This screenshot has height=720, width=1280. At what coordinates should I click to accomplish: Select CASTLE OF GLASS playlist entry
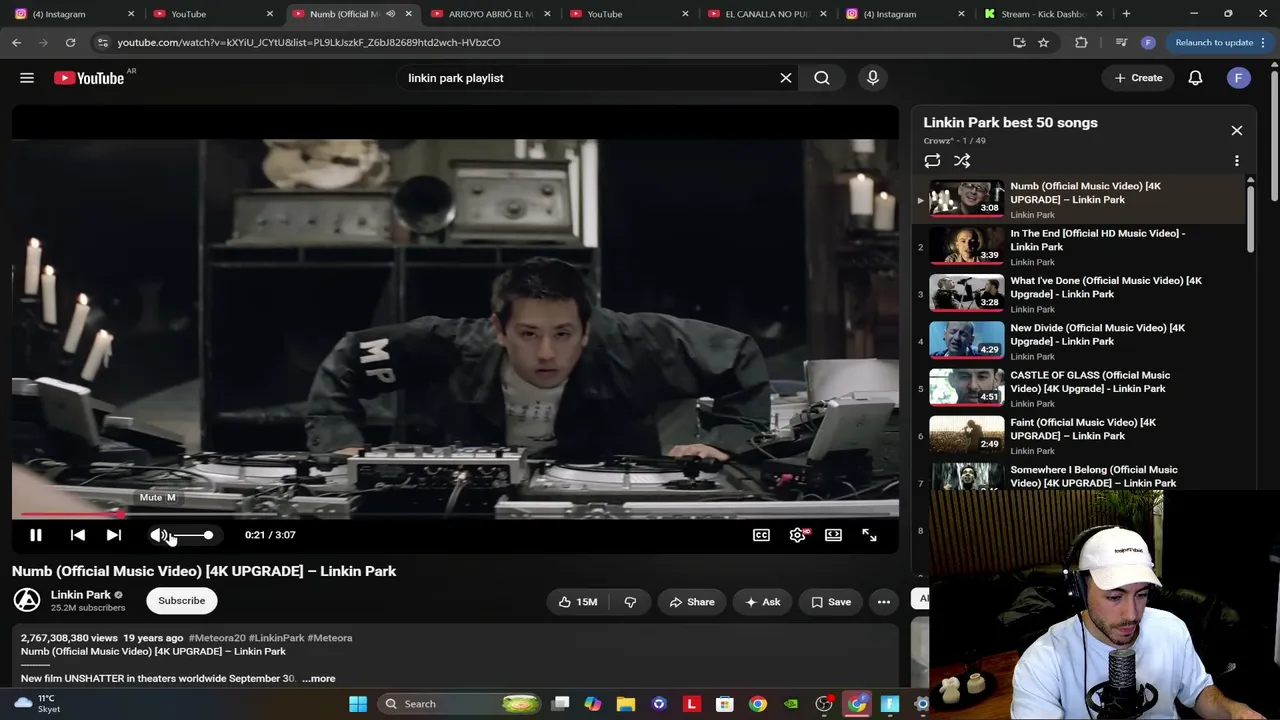click(1080, 388)
